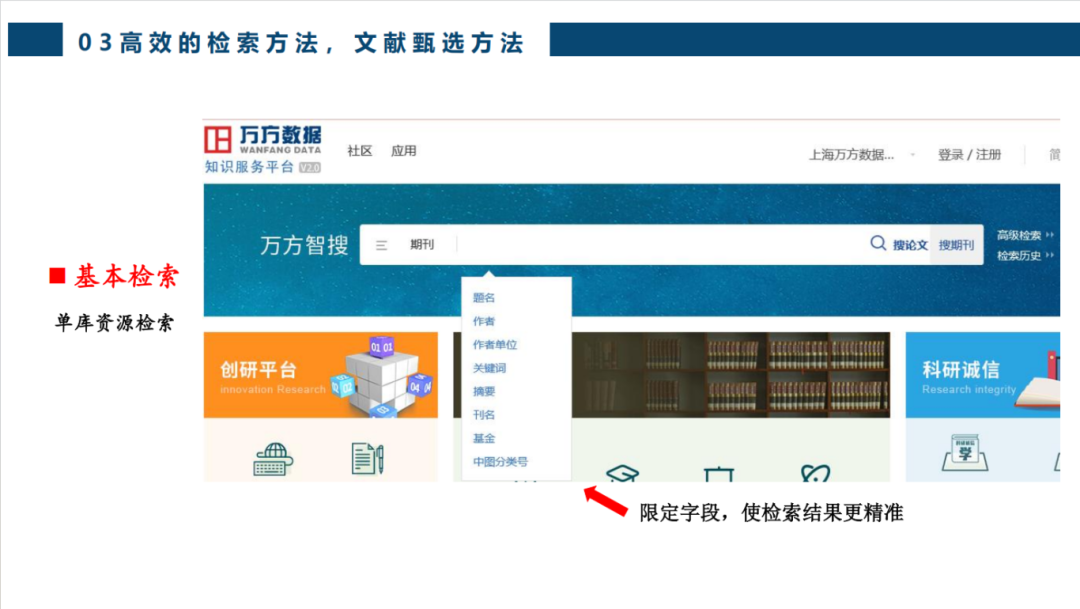Open the 应用 menu
1080x609 pixels.
coord(405,151)
